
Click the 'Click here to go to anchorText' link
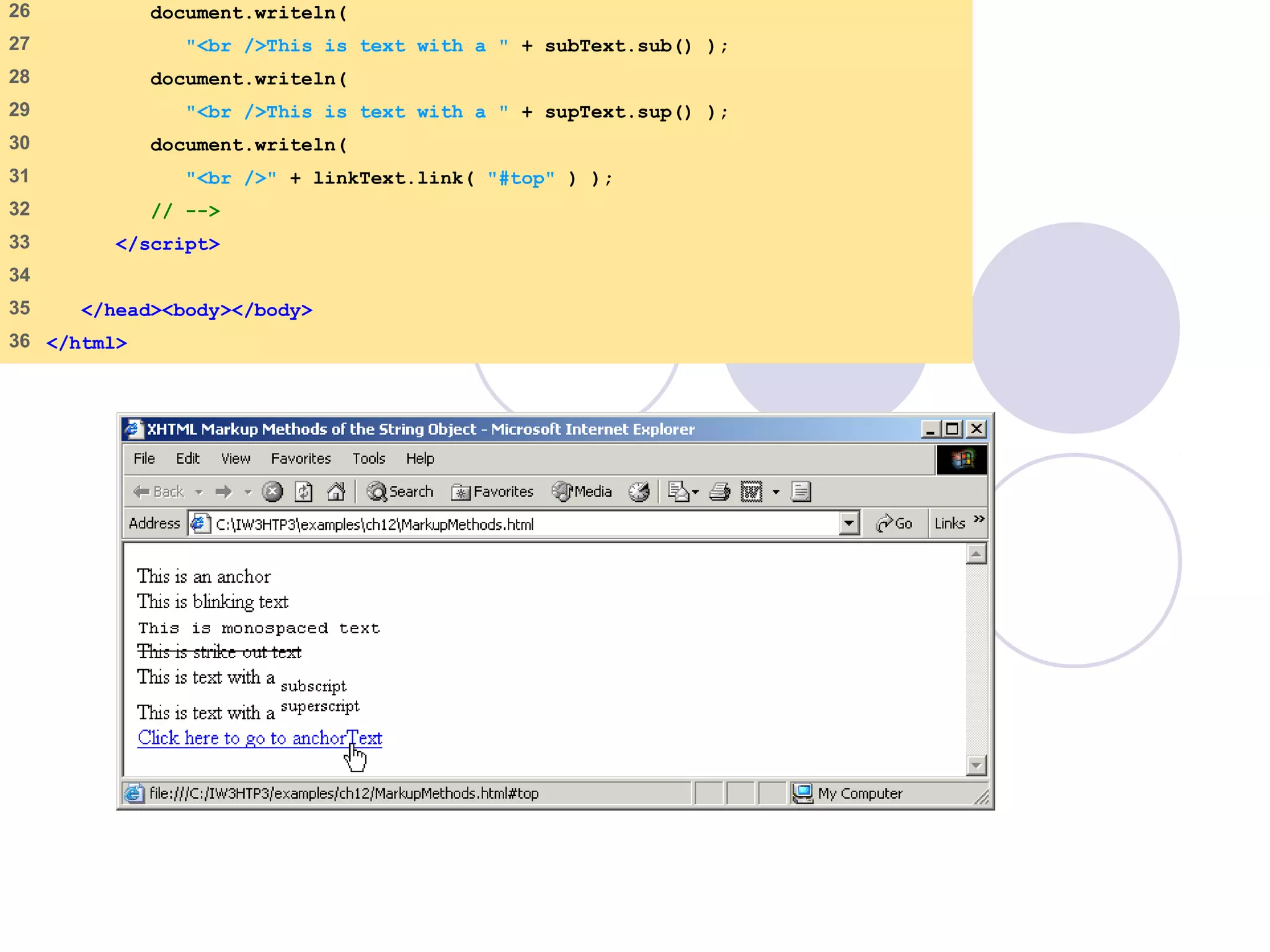[259, 738]
